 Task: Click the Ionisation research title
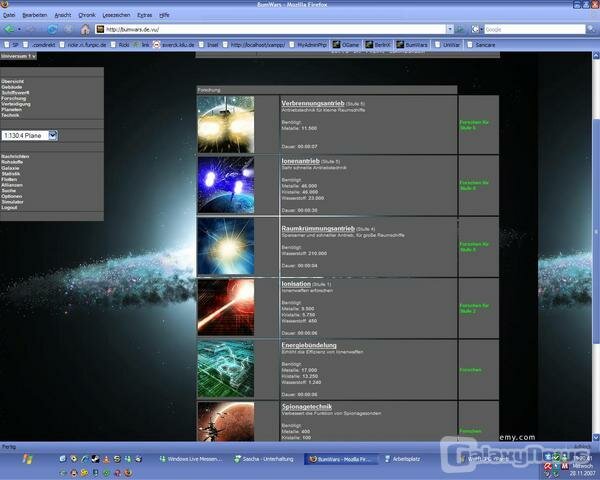click(296, 284)
